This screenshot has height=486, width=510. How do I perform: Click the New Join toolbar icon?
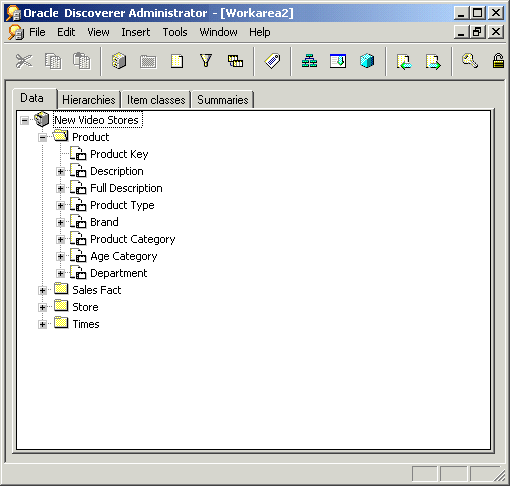coord(235,61)
